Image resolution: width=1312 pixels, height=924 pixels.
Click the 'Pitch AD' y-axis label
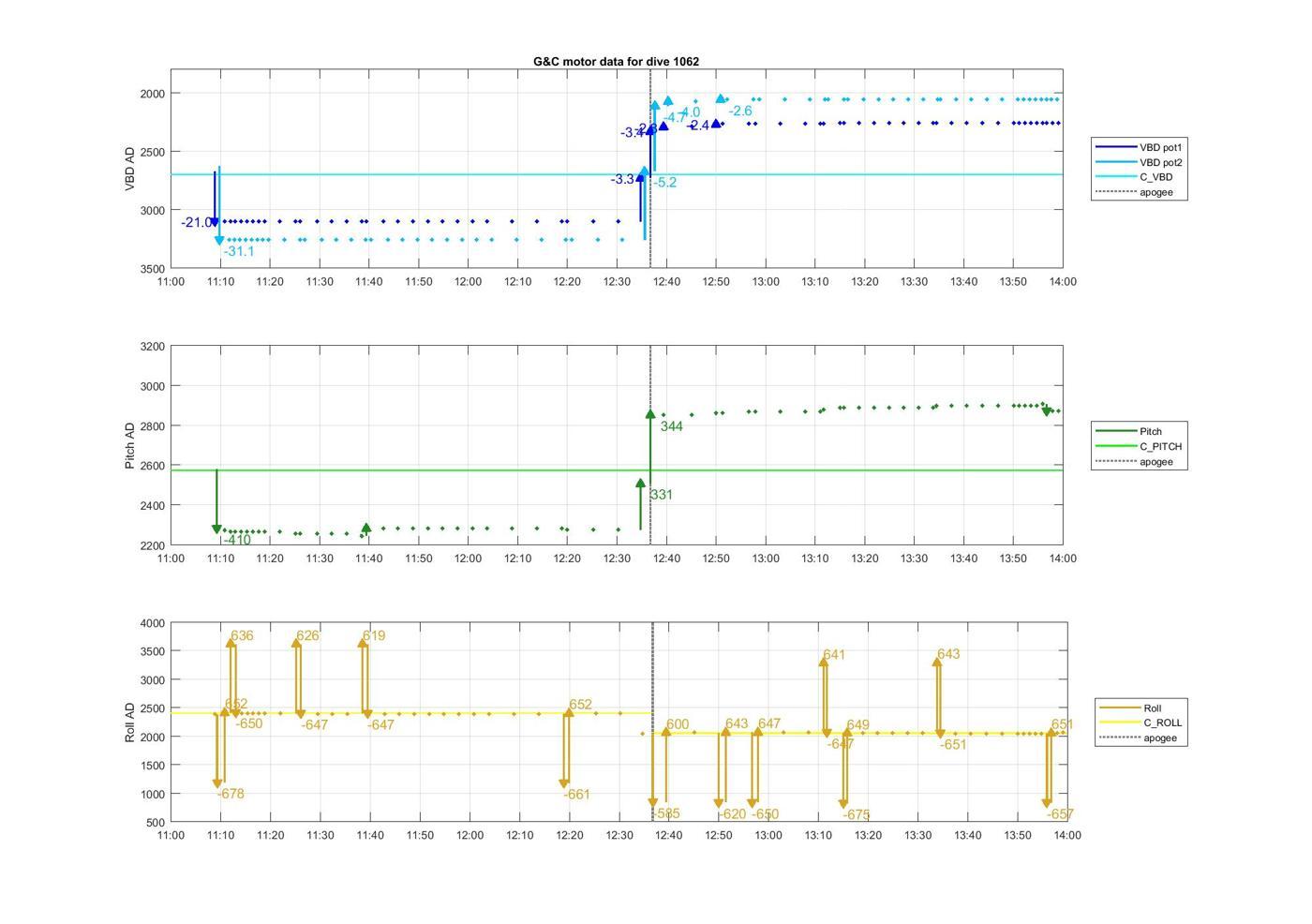(130, 445)
